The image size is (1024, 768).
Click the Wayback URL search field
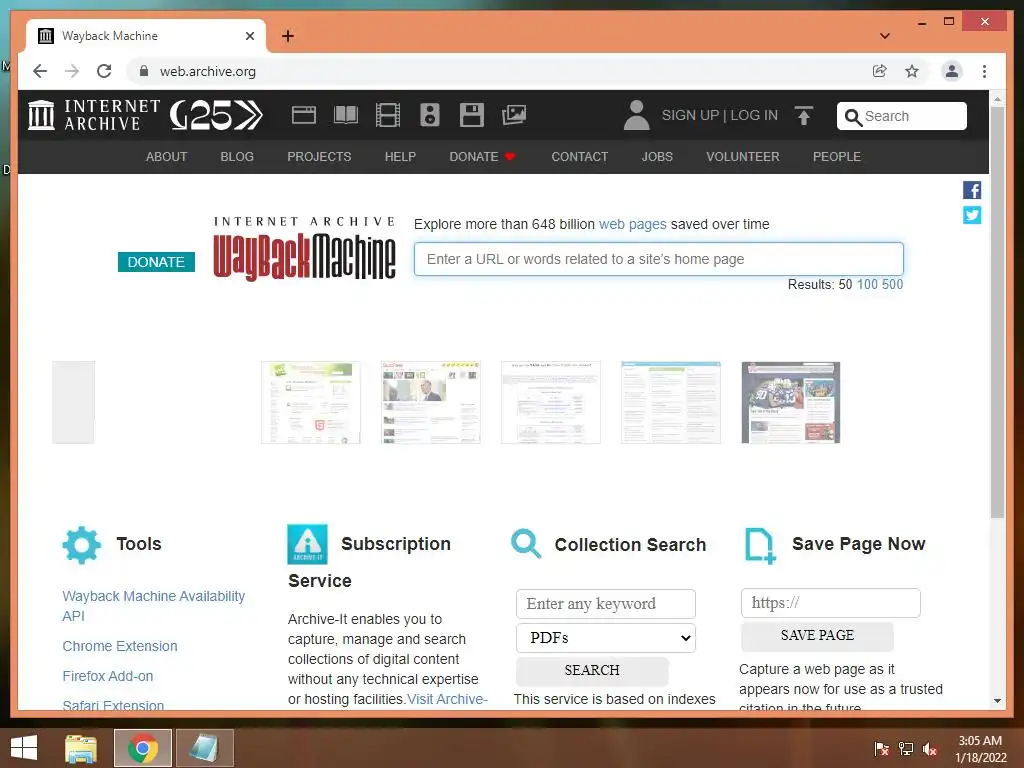coord(658,259)
